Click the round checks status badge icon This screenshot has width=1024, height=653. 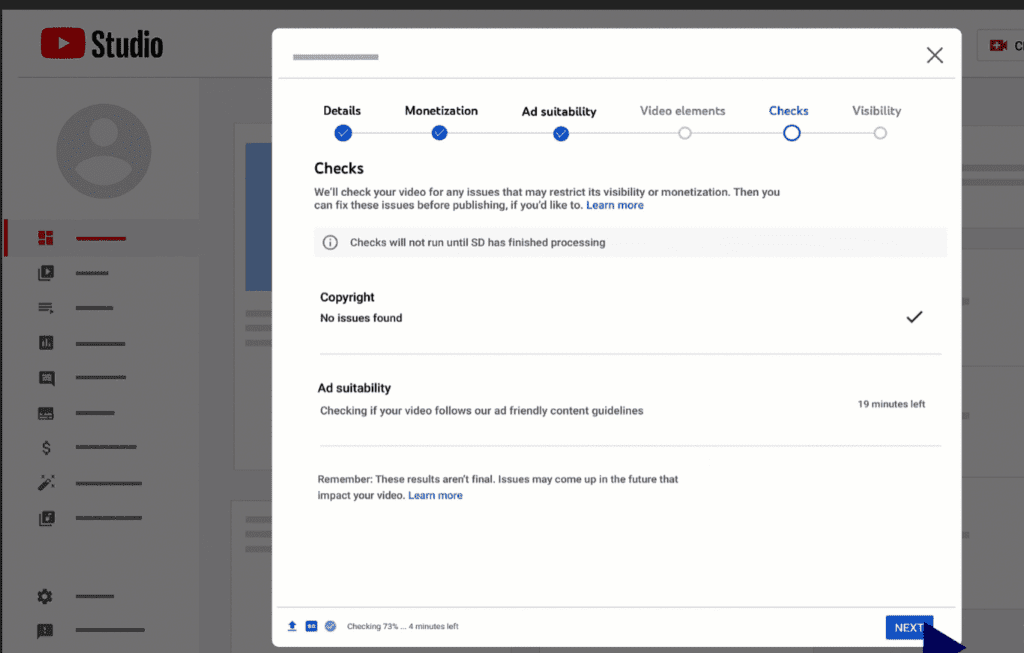pos(330,626)
